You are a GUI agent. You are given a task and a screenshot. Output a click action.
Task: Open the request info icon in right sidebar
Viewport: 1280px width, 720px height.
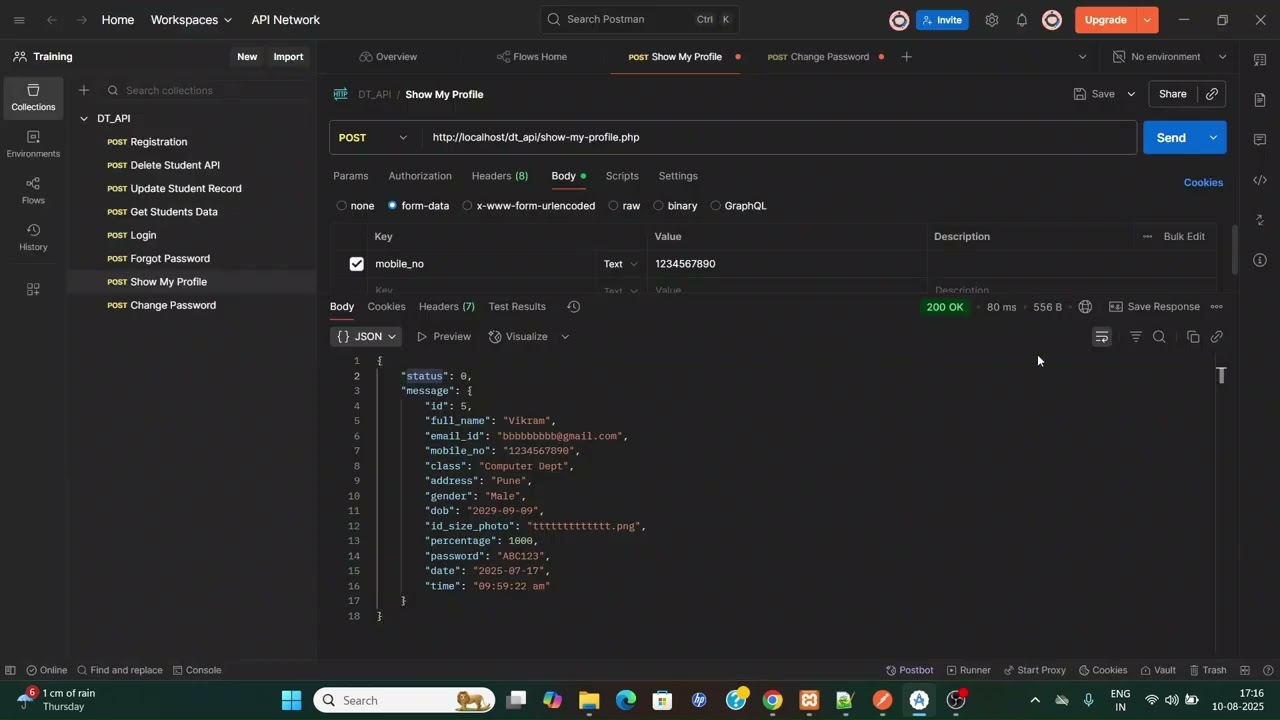(x=1260, y=260)
